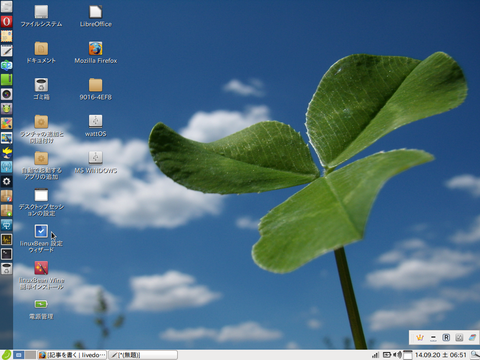The width and height of the screenshot is (480, 360).
Task: Open the gear settings launcher icon
Action: pyautogui.click(x=6, y=182)
